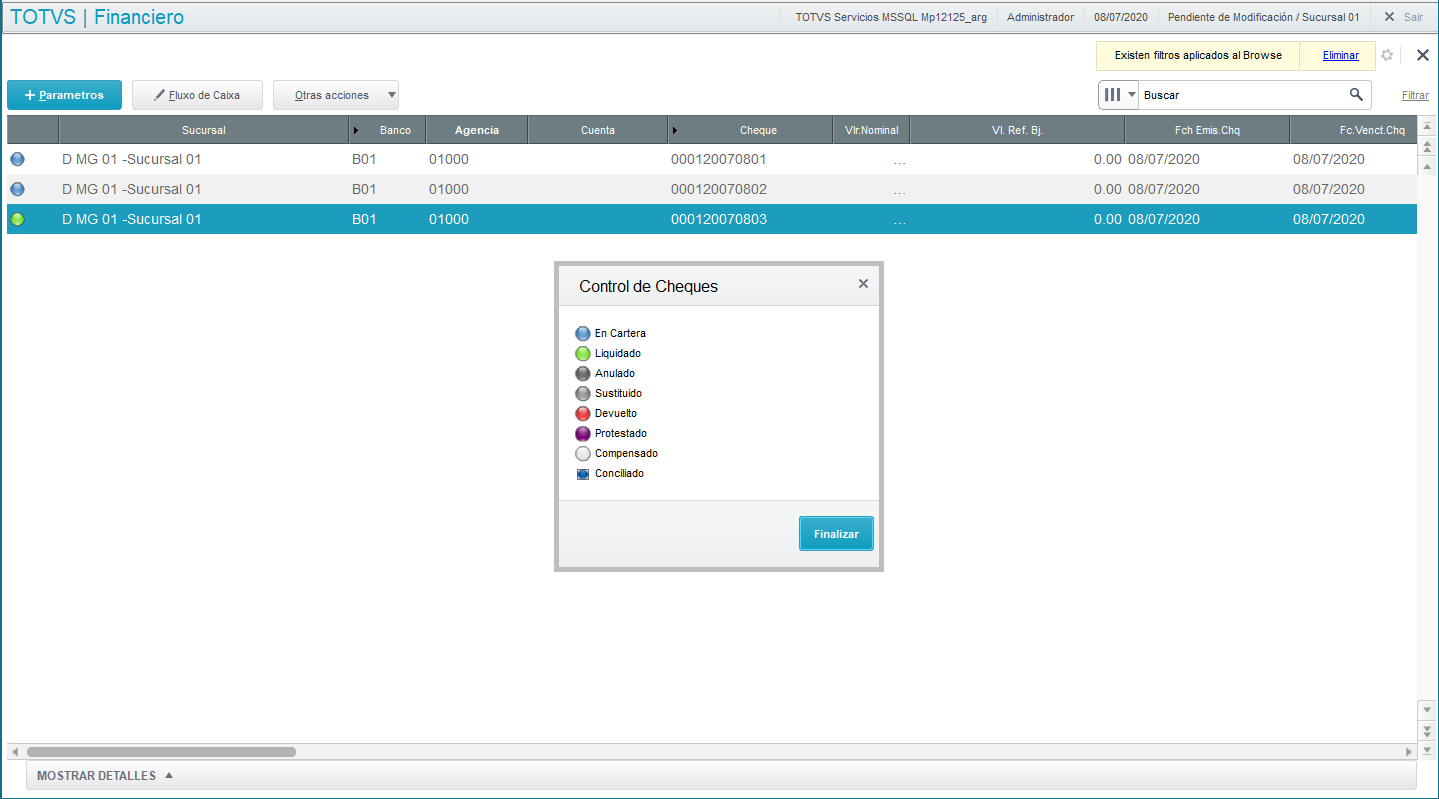
Task: Click the Fch Emis.Chq cell of cheque 000120070801
Action: pyautogui.click(x=1207, y=159)
